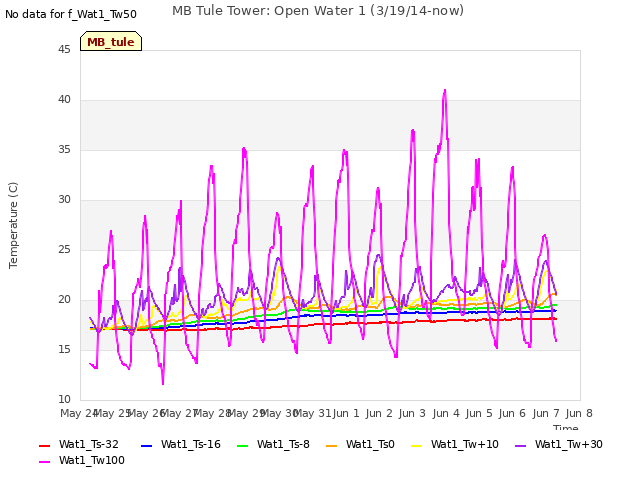Click the 25 y-axis tick label
Image resolution: width=640 pixels, height=480 pixels.
(64, 250)
